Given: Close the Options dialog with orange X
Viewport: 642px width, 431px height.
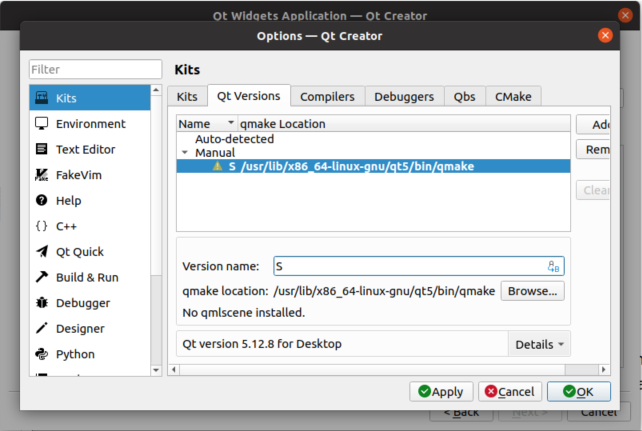Looking at the screenshot, I should pyautogui.click(x=605, y=36).
